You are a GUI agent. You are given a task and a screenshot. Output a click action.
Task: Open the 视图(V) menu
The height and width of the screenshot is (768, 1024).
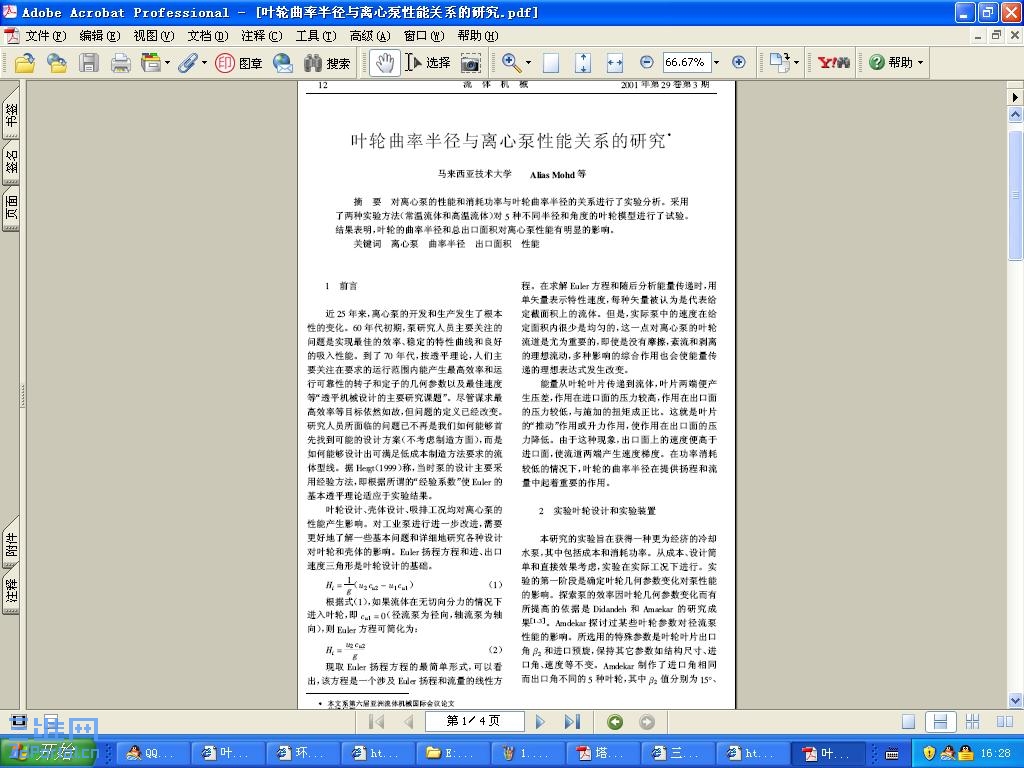[x=153, y=36]
